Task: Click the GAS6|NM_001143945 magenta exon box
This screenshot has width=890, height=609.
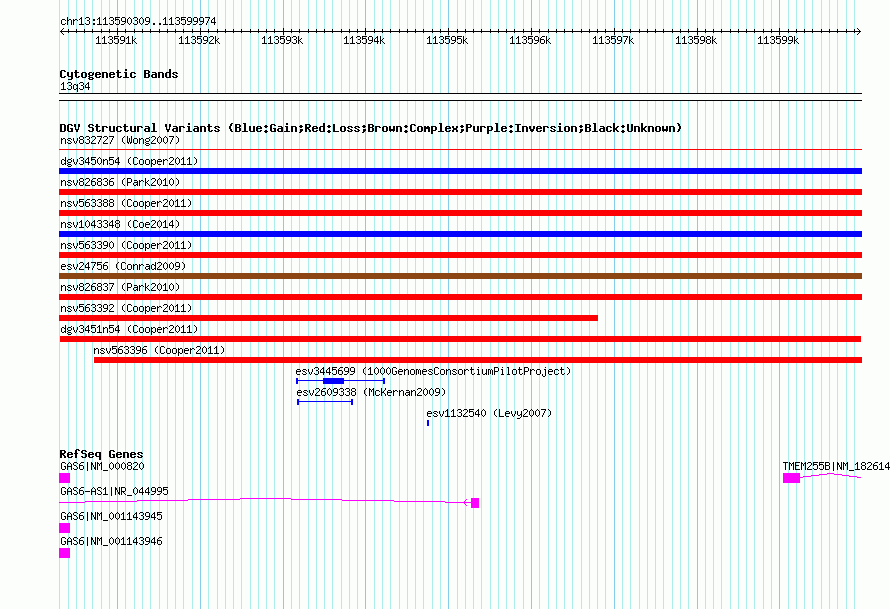Action: pyautogui.click(x=65, y=528)
